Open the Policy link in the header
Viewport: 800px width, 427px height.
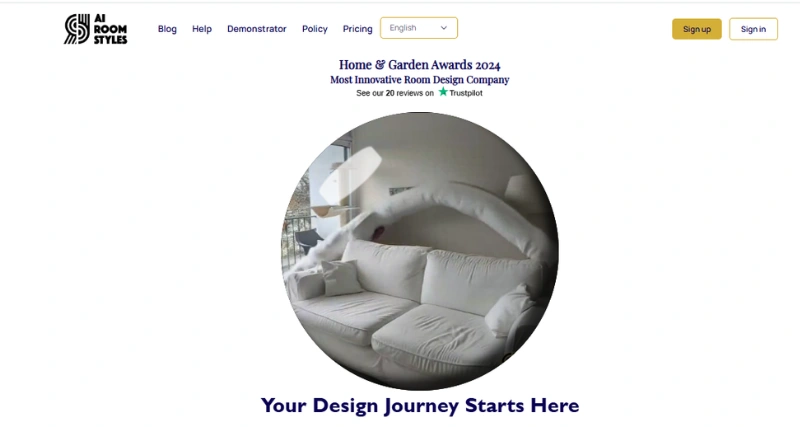[x=315, y=29]
